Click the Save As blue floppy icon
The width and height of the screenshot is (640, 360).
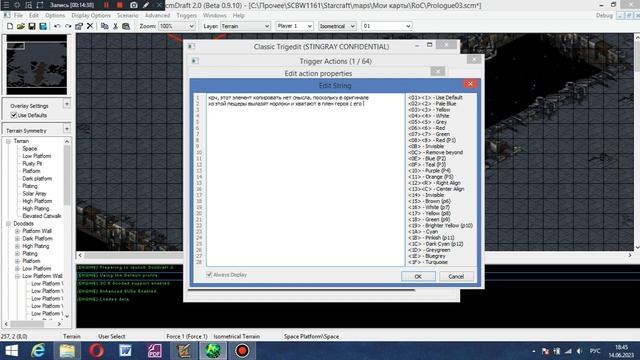tap(43, 26)
